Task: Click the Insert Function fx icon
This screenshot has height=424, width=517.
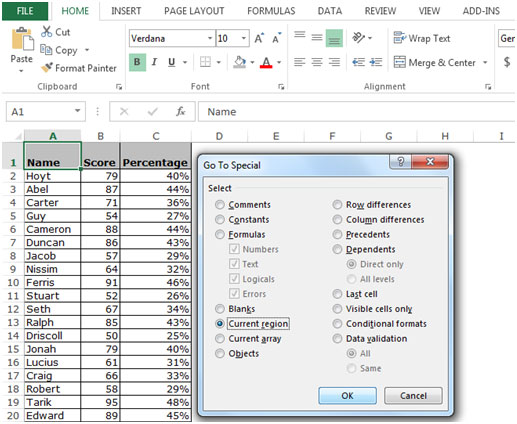Action: [x=181, y=111]
